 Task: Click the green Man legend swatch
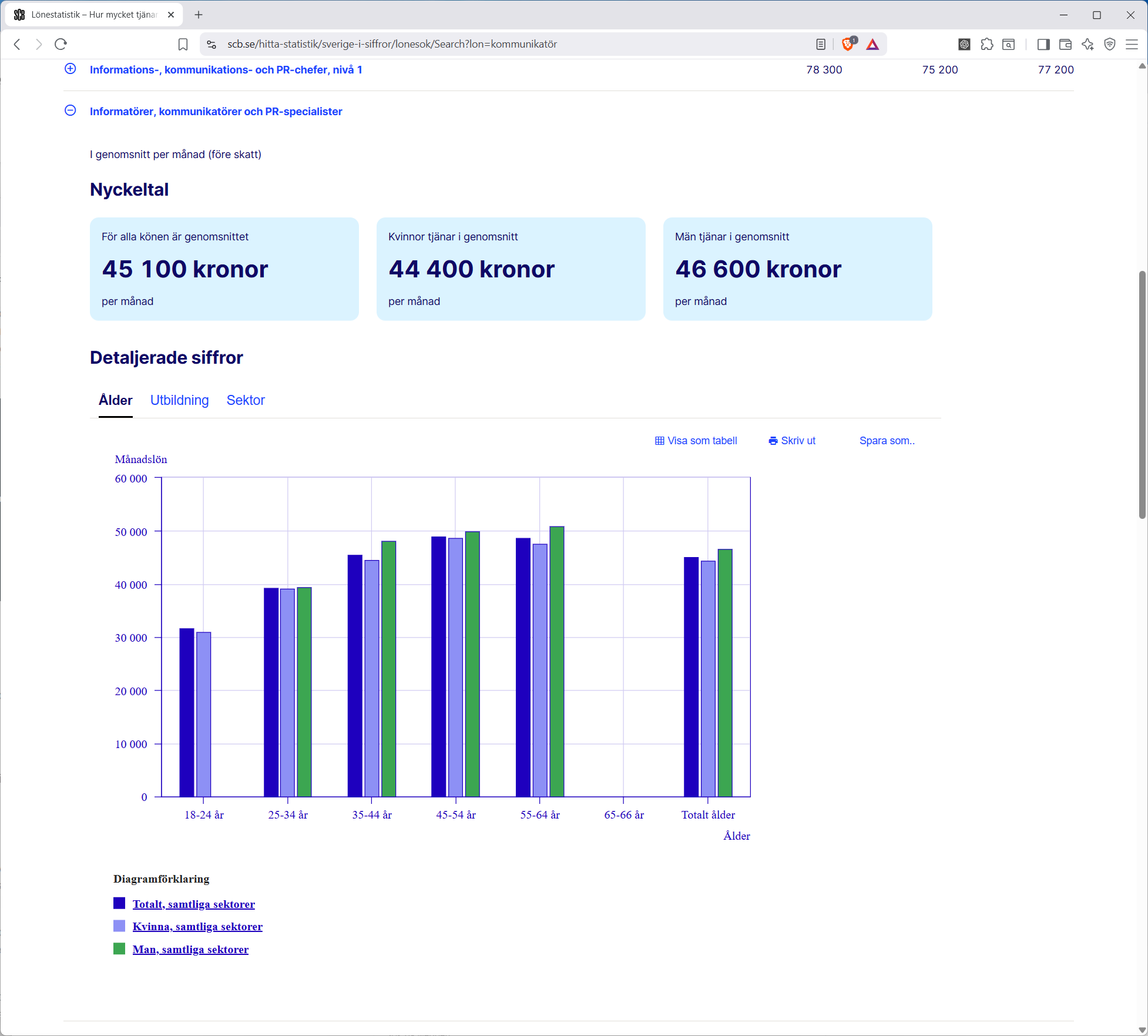coord(119,948)
